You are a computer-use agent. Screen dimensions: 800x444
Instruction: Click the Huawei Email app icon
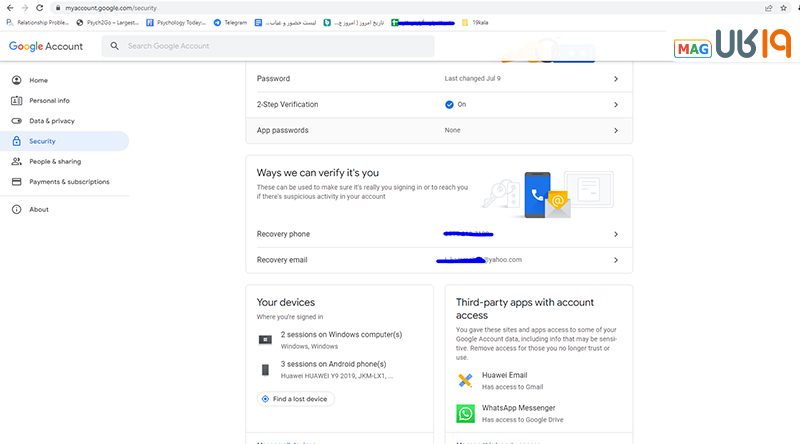pyautogui.click(x=465, y=380)
